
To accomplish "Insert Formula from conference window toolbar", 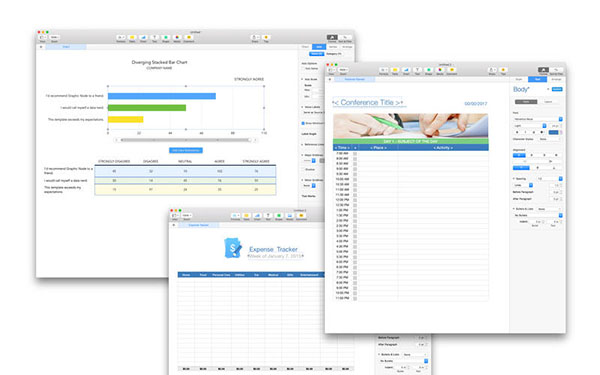I will (384, 70).
